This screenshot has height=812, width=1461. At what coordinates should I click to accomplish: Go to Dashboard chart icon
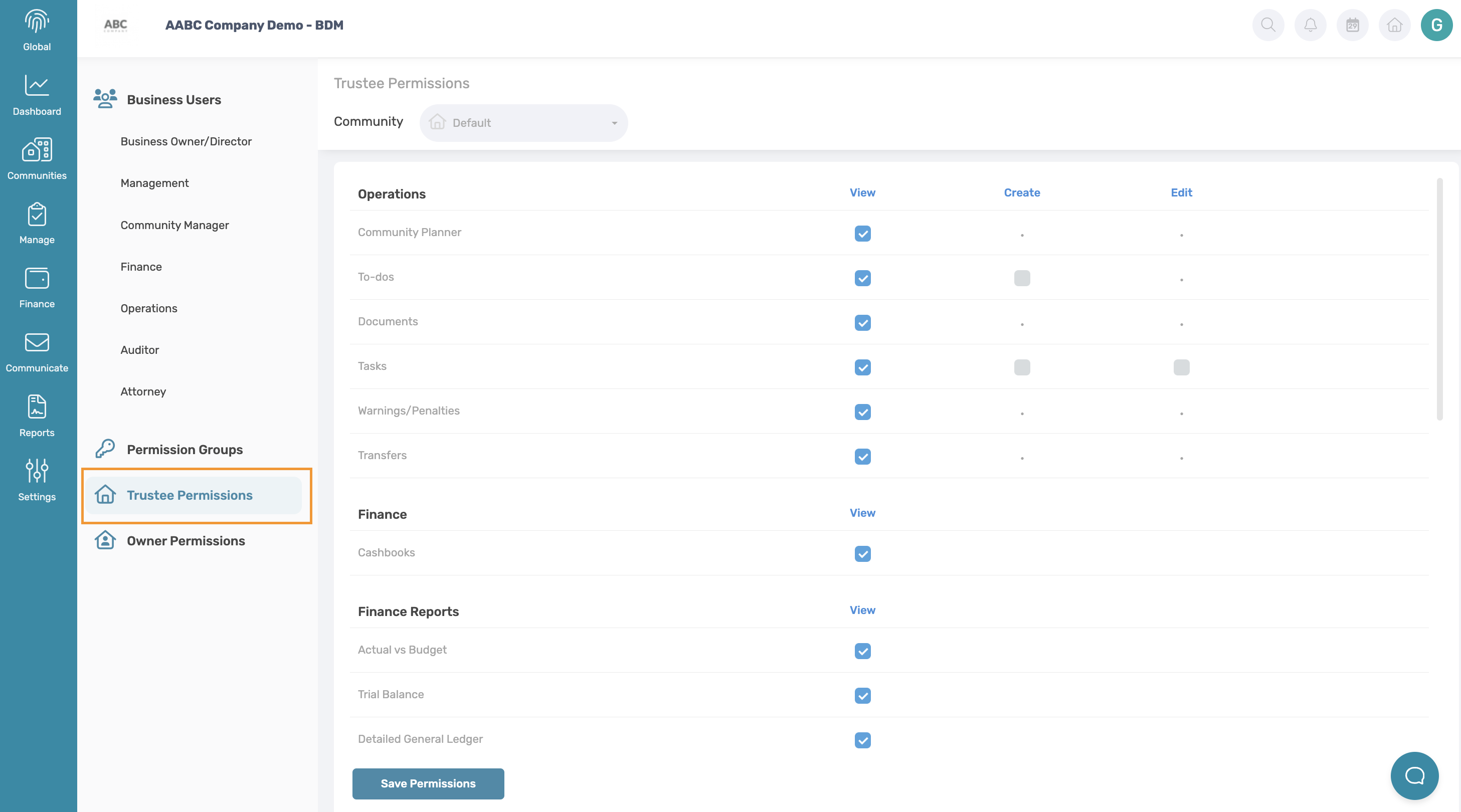point(37,86)
